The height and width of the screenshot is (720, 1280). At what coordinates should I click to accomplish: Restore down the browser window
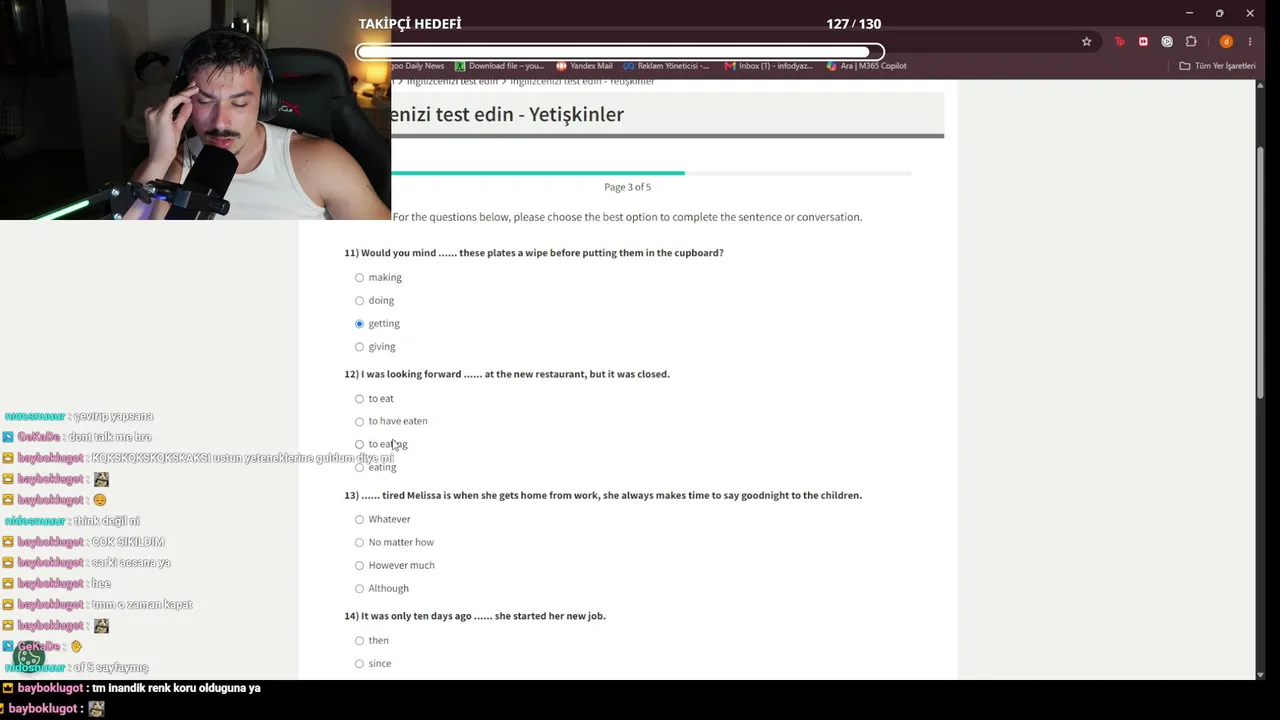[x=1219, y=13]
